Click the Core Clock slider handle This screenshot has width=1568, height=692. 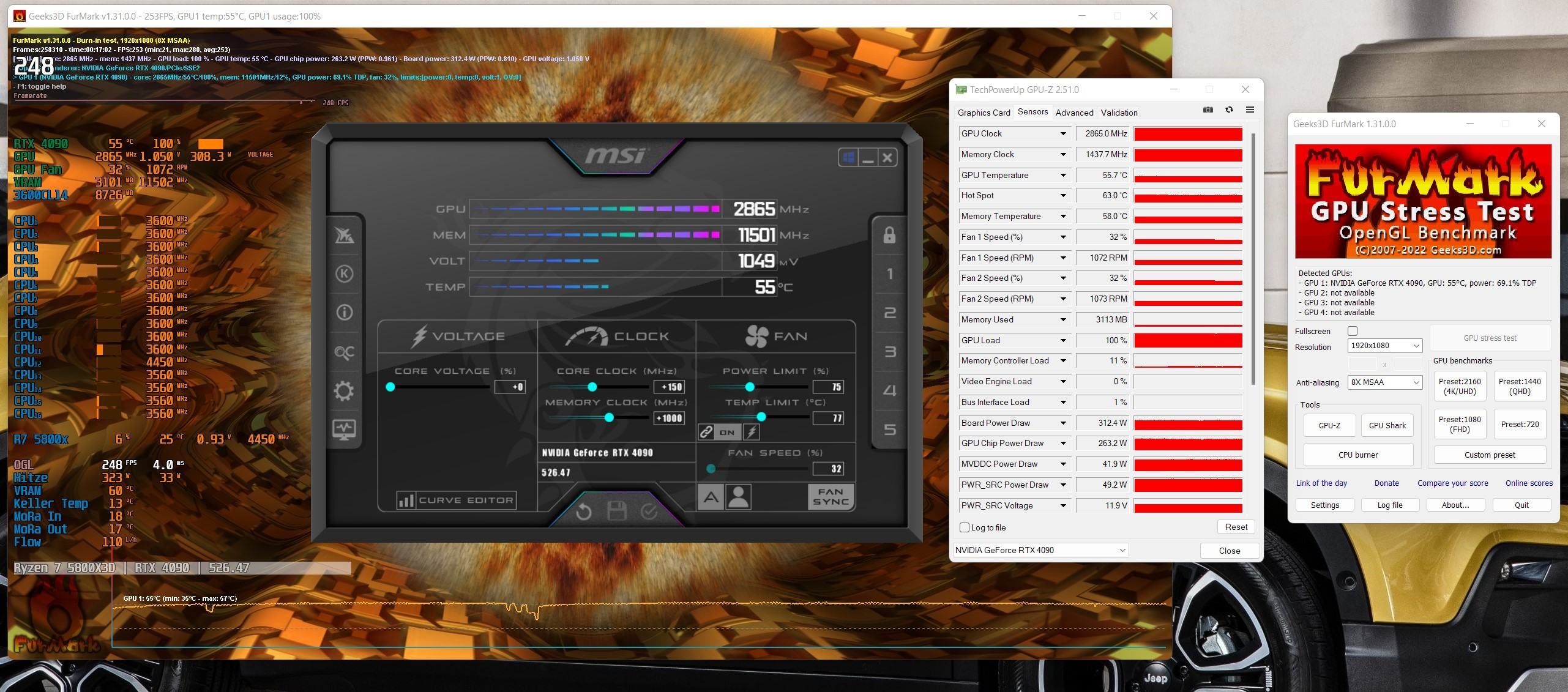[x=592, y=387]
